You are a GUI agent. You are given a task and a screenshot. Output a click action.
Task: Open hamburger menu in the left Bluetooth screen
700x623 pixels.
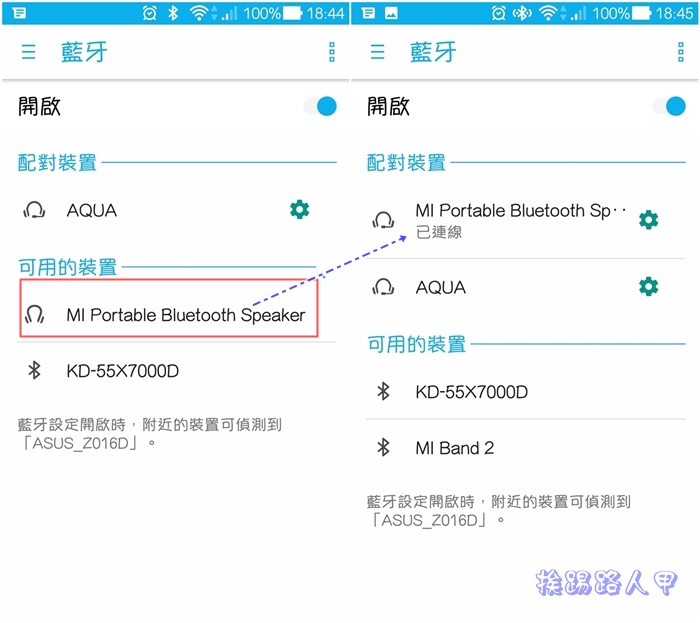click(29, 52)
